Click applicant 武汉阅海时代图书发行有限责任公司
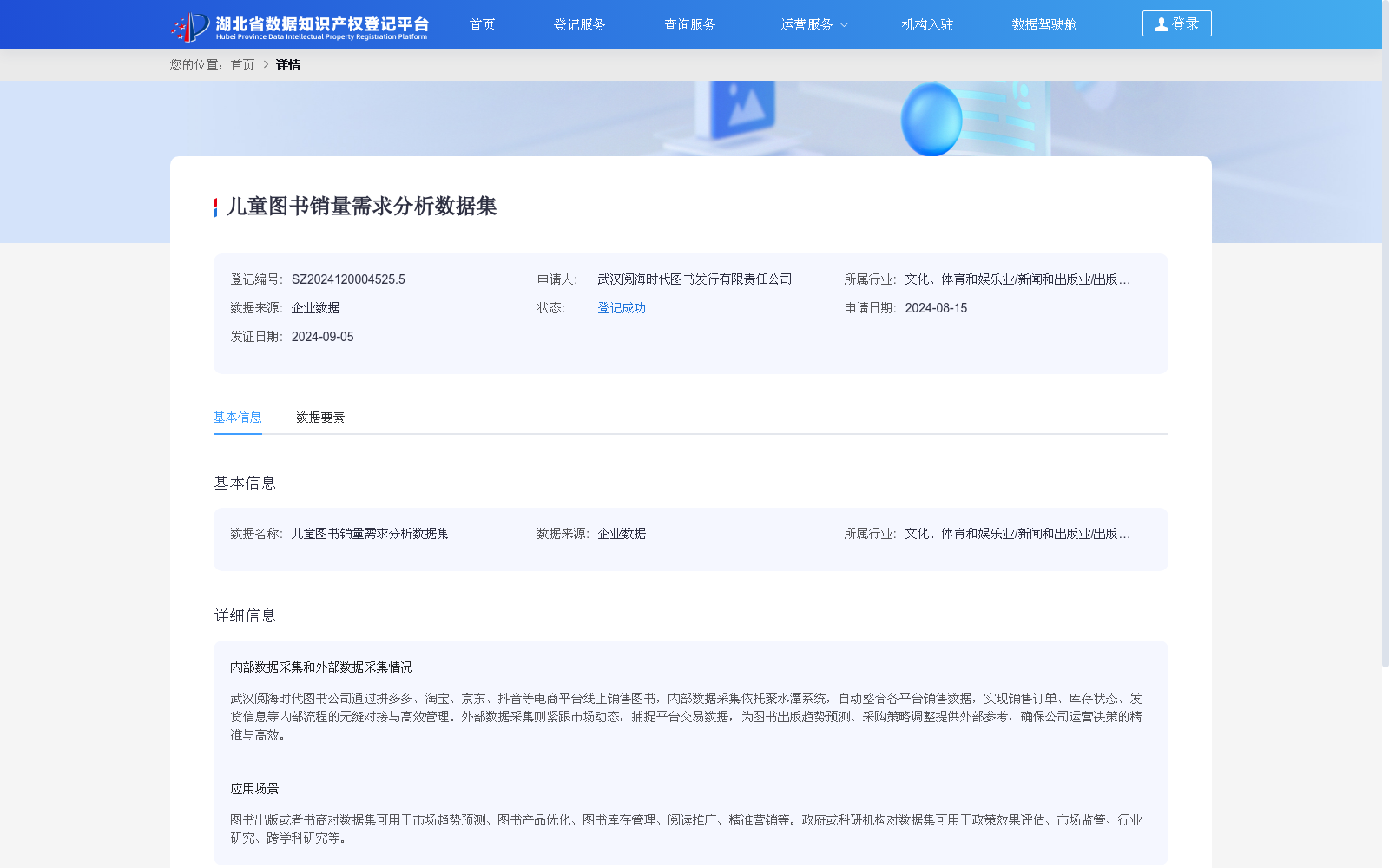 click(694, 279)
